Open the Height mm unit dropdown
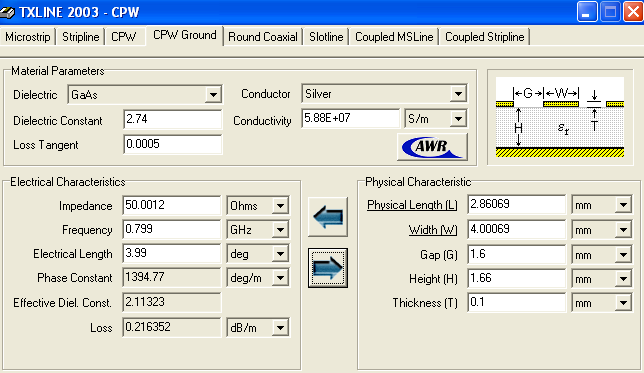 click(623, 279)
